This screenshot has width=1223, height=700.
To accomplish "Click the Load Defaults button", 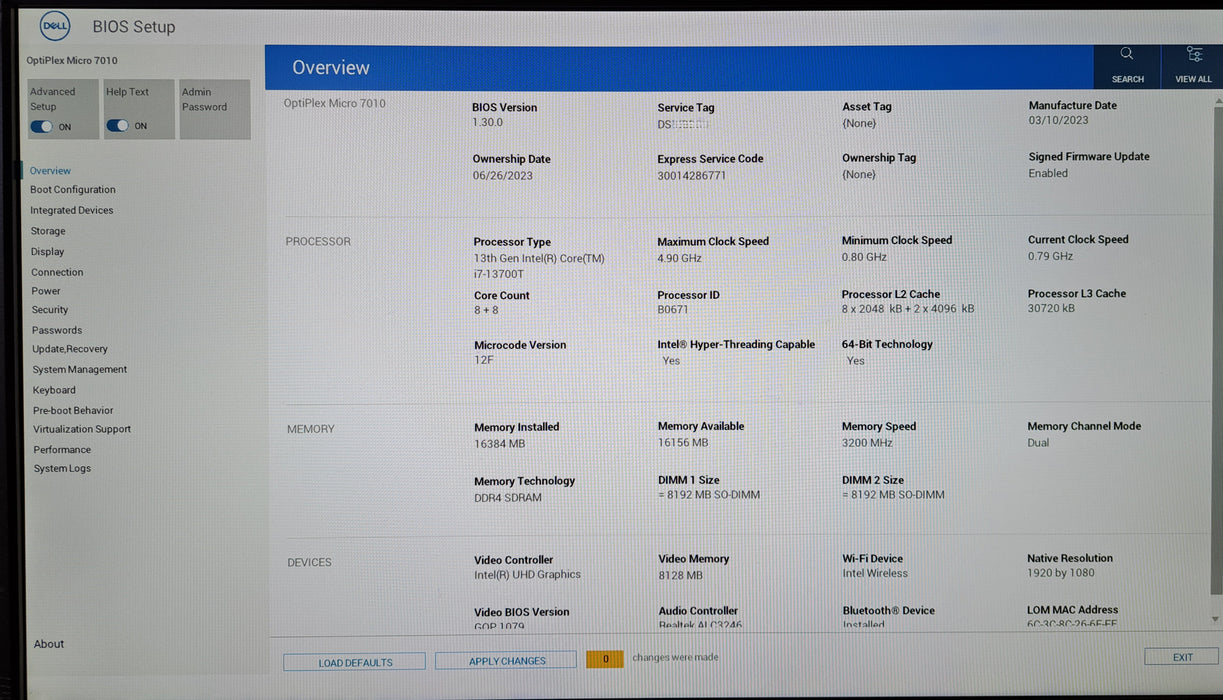I will [355, 662].
